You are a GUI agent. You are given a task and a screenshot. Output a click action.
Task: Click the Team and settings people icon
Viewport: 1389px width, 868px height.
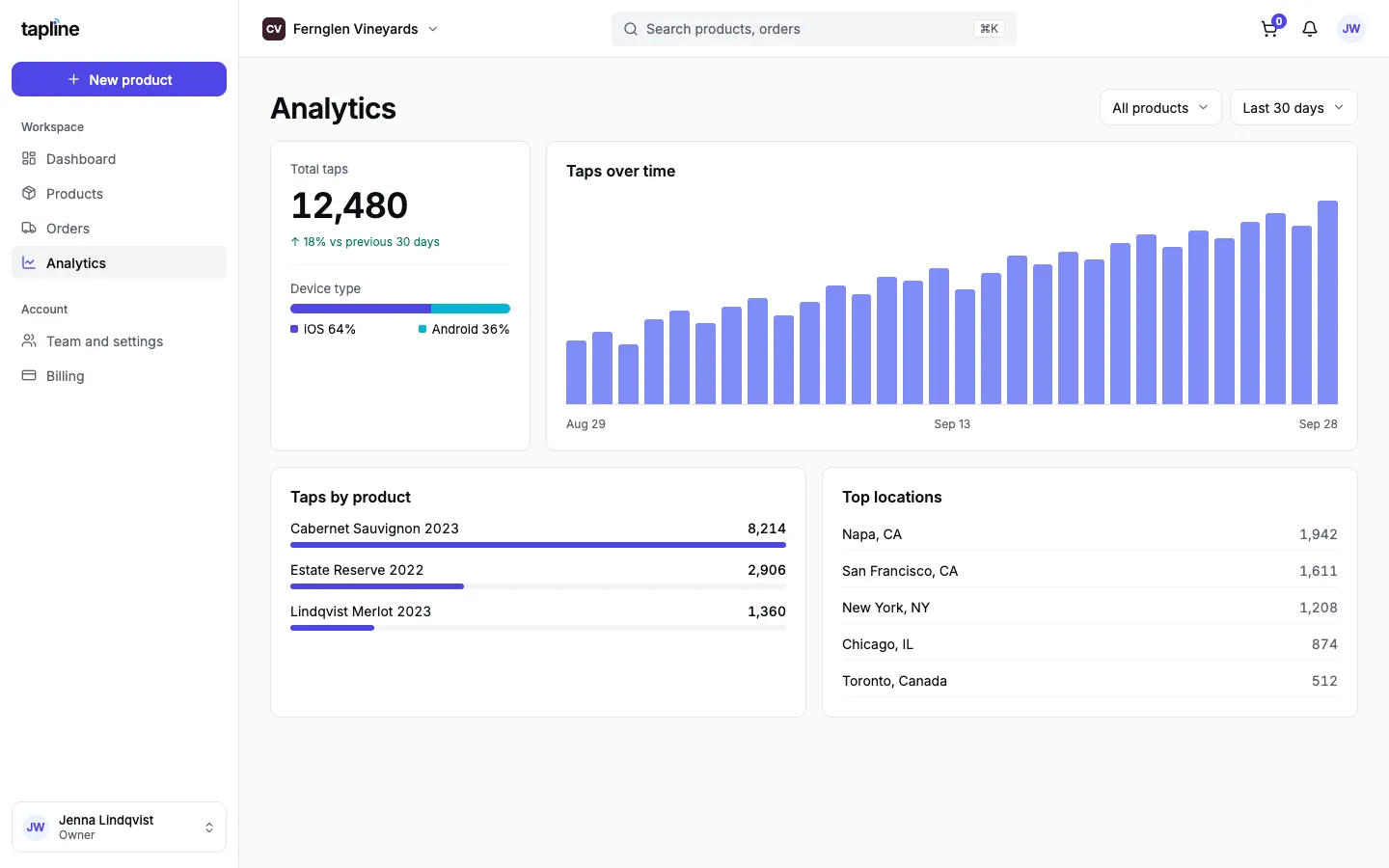click(29, 341)
